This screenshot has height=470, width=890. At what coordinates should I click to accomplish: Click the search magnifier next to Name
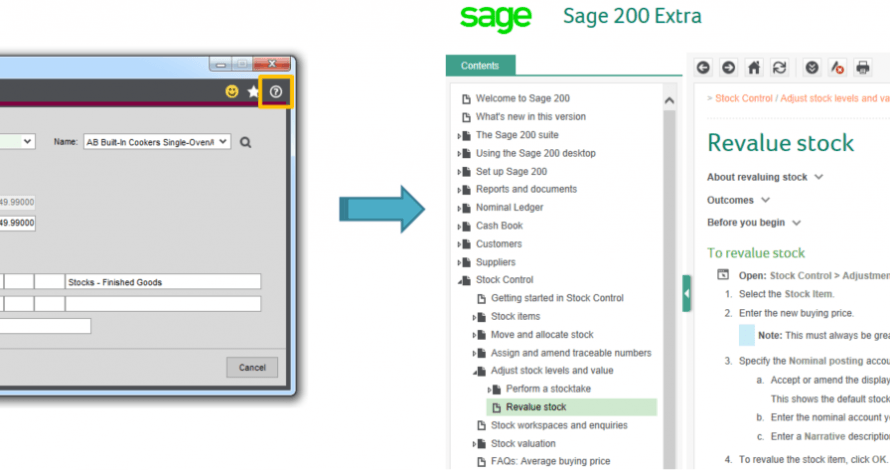click(245, 142)
